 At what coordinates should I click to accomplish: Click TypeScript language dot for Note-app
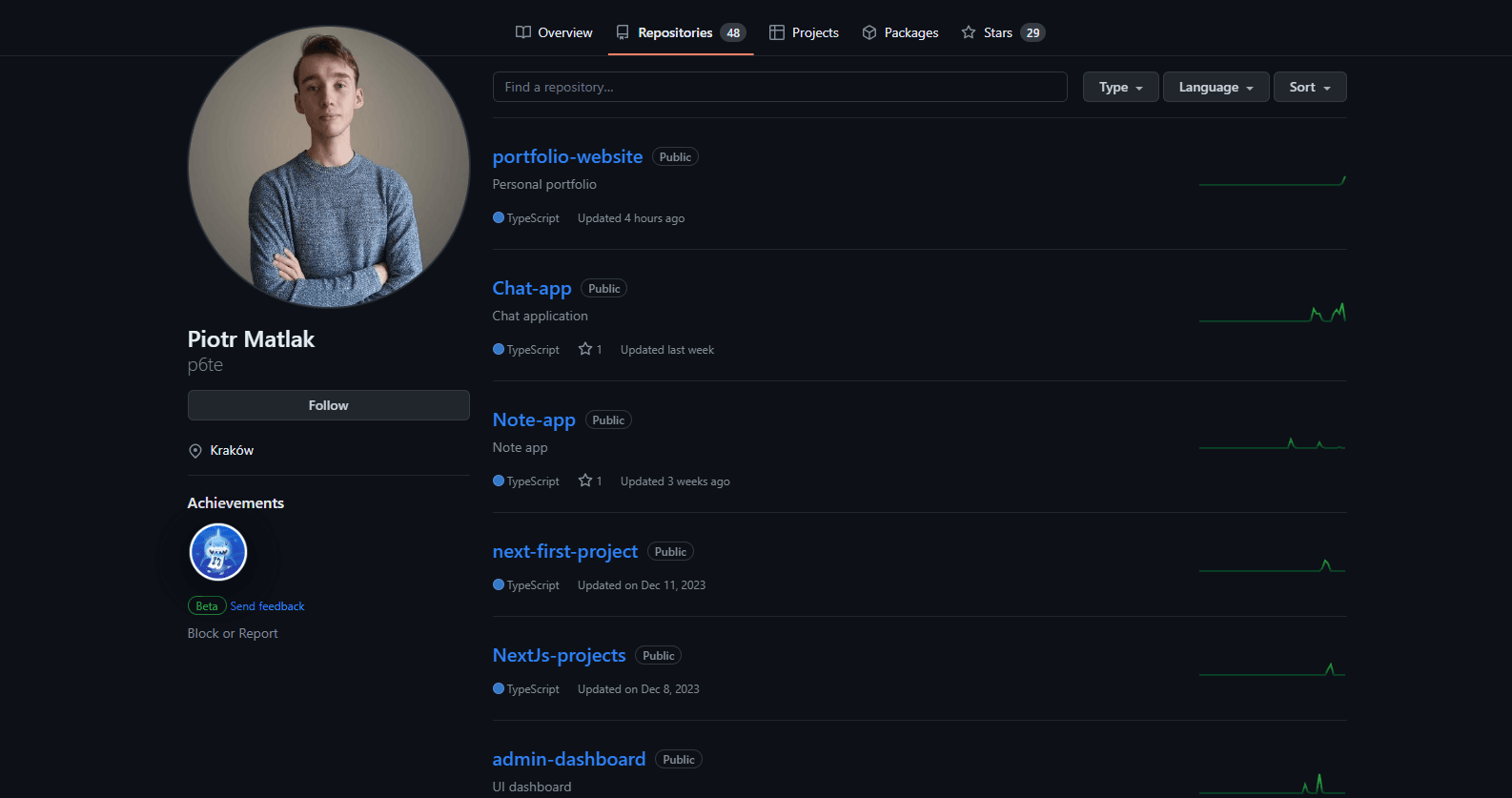(499, 481)
